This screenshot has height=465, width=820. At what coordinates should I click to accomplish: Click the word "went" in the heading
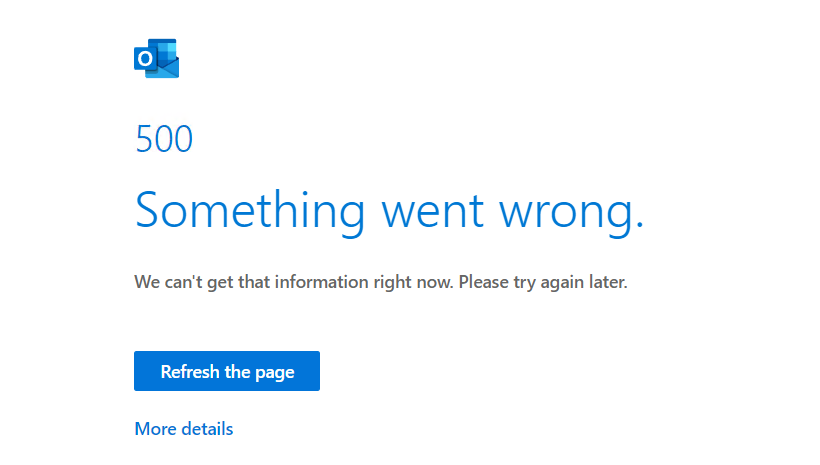pyautogui.click(x=432, y=212)
